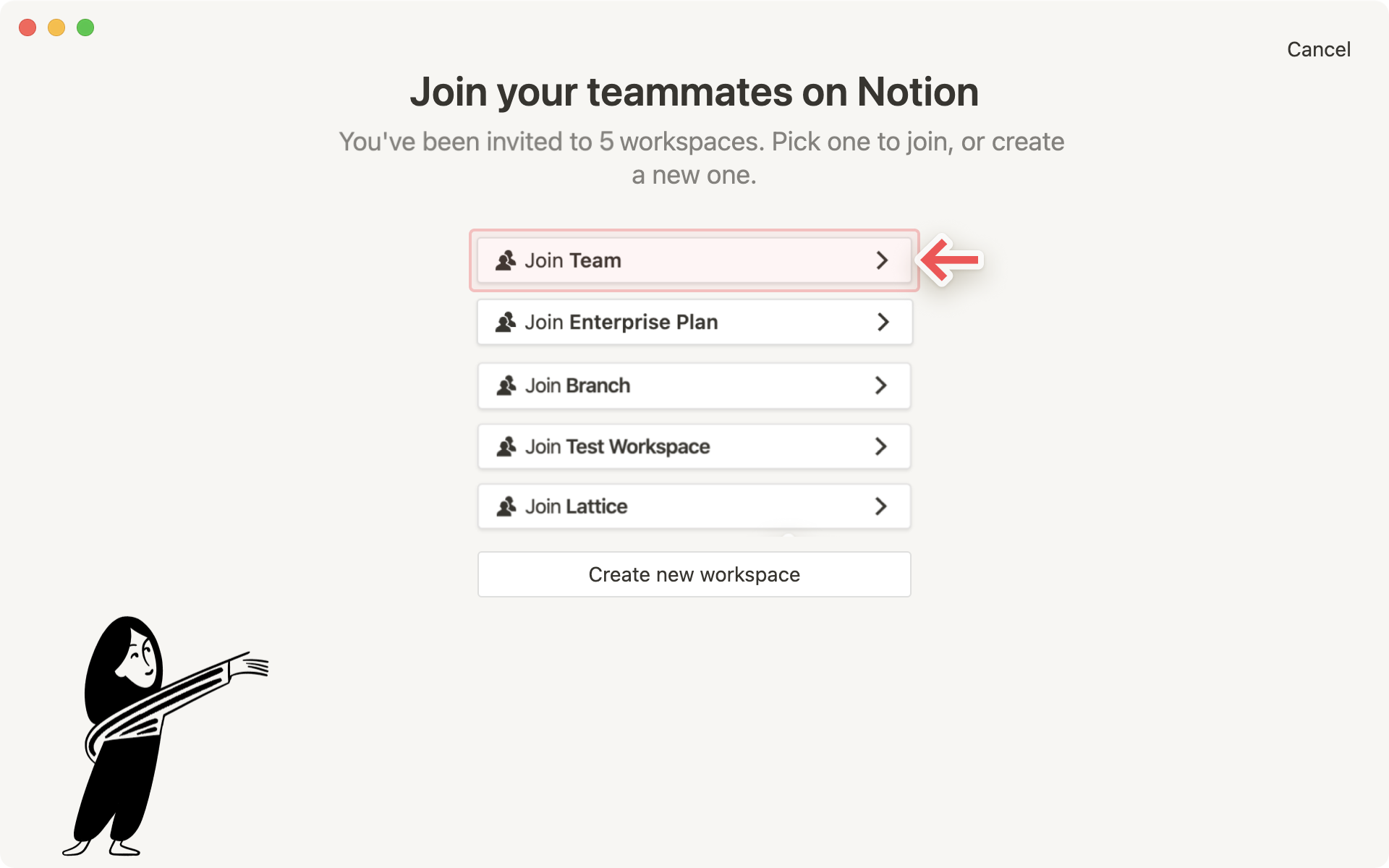Click the people icon beside Join Branch
The height and width of the screenshot is (868, 1389).
(506, 386)
